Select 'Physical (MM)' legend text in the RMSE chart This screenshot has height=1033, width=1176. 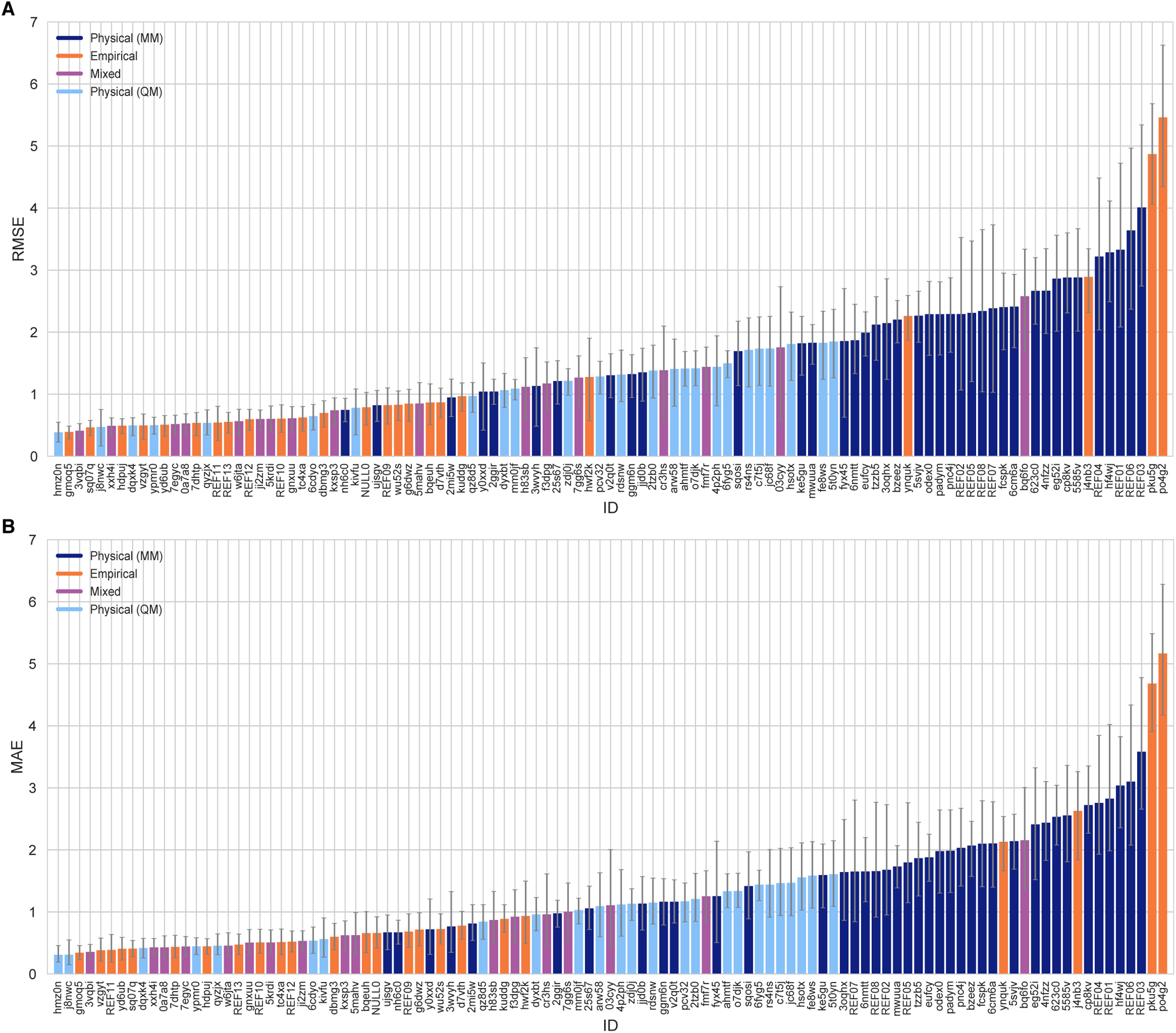126,38
